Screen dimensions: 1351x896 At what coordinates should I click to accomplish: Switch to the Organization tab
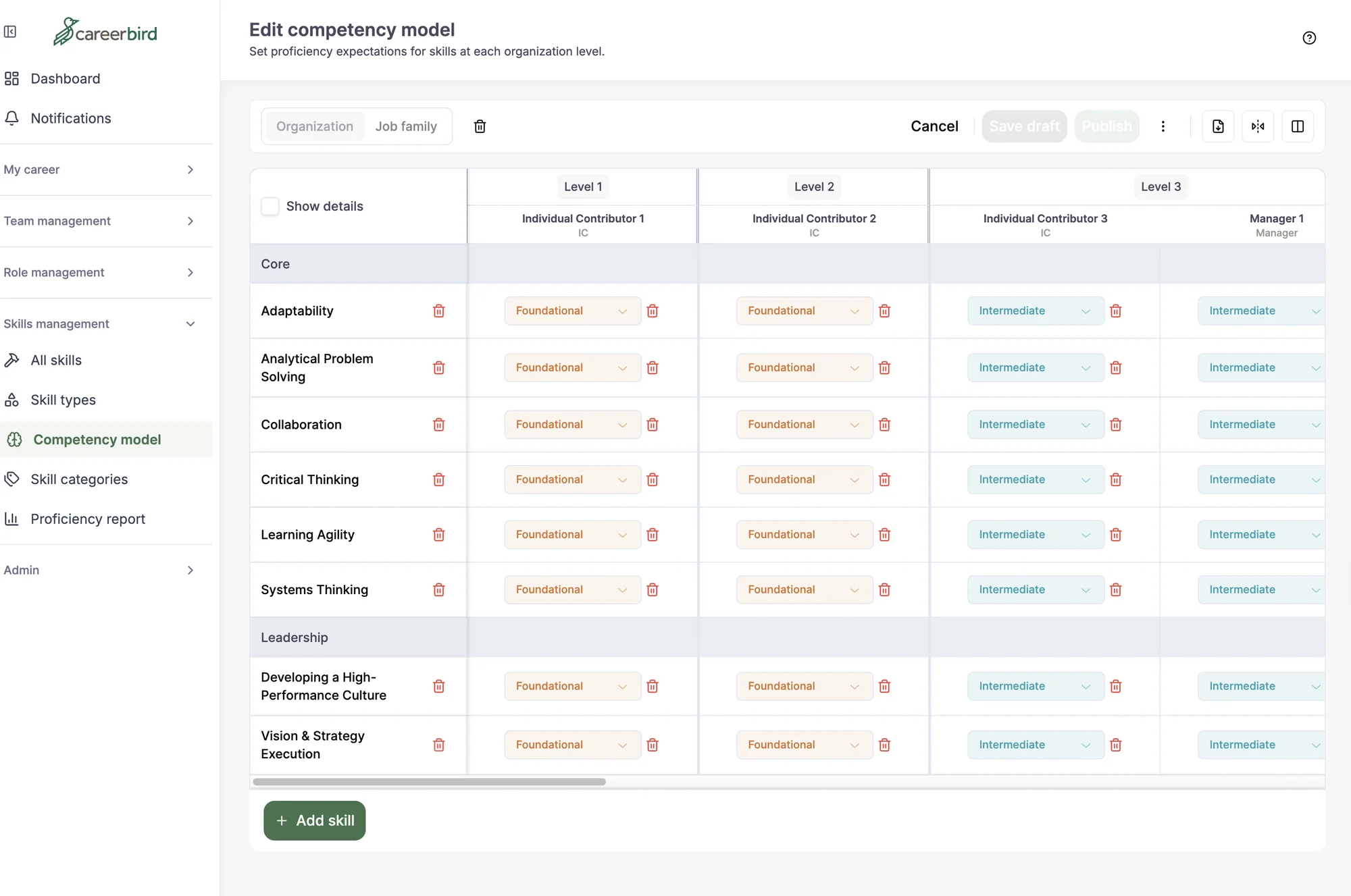point(315,126)
